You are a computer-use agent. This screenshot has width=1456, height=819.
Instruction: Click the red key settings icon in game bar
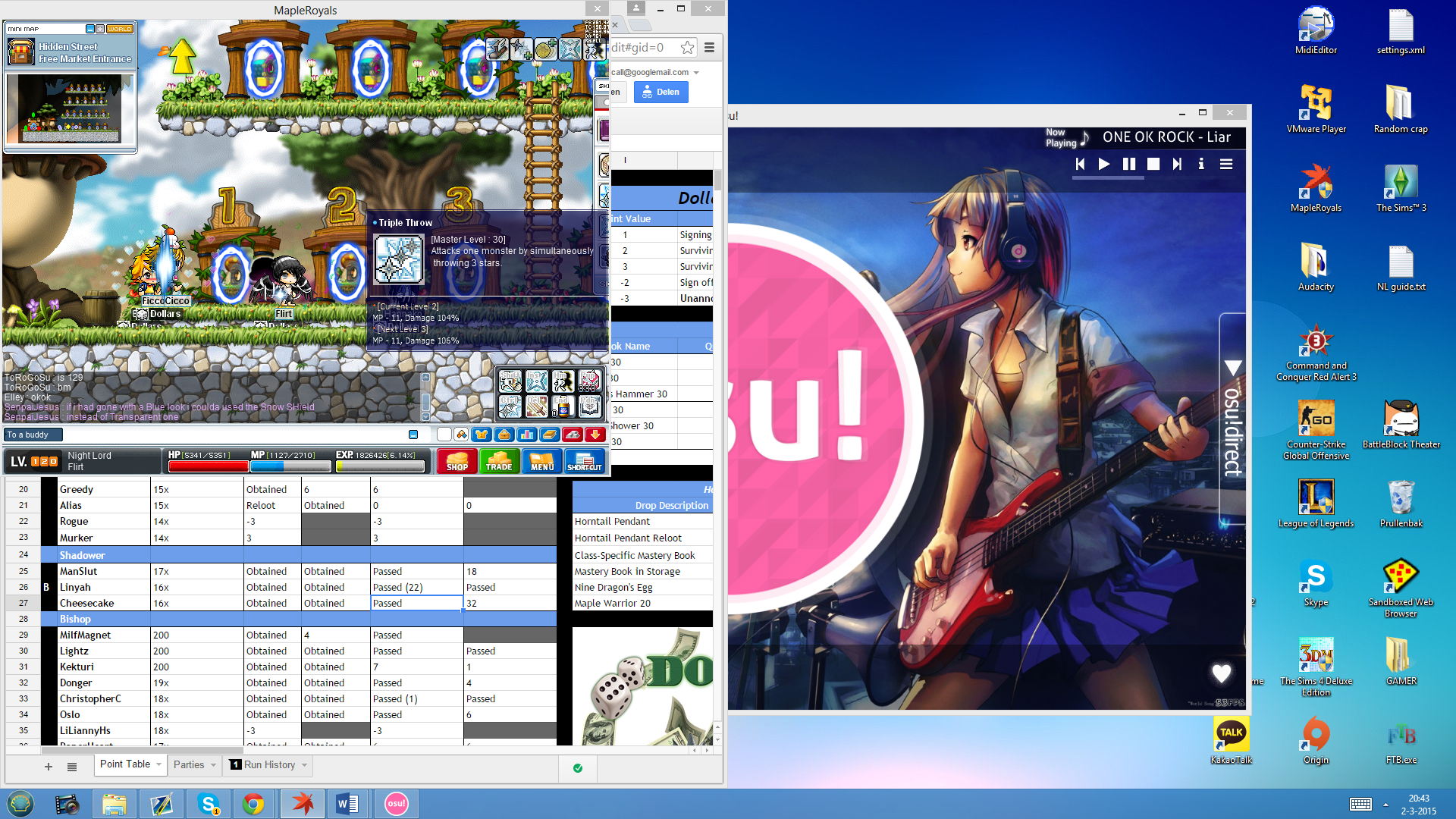coord(573,435)
